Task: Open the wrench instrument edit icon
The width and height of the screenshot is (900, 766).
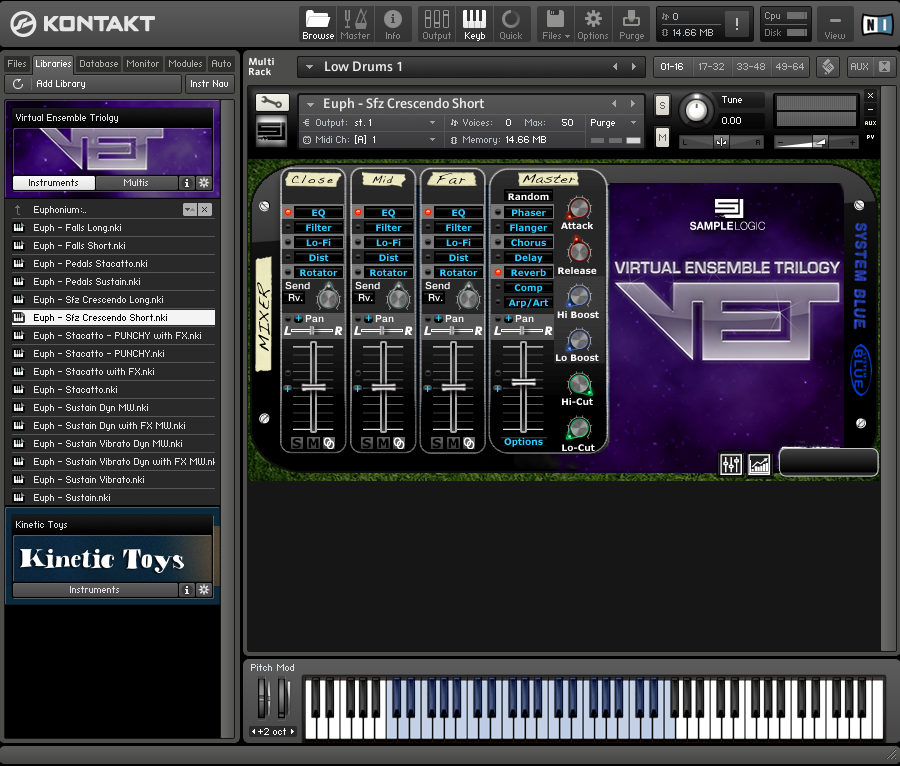Action: [271, 103]
